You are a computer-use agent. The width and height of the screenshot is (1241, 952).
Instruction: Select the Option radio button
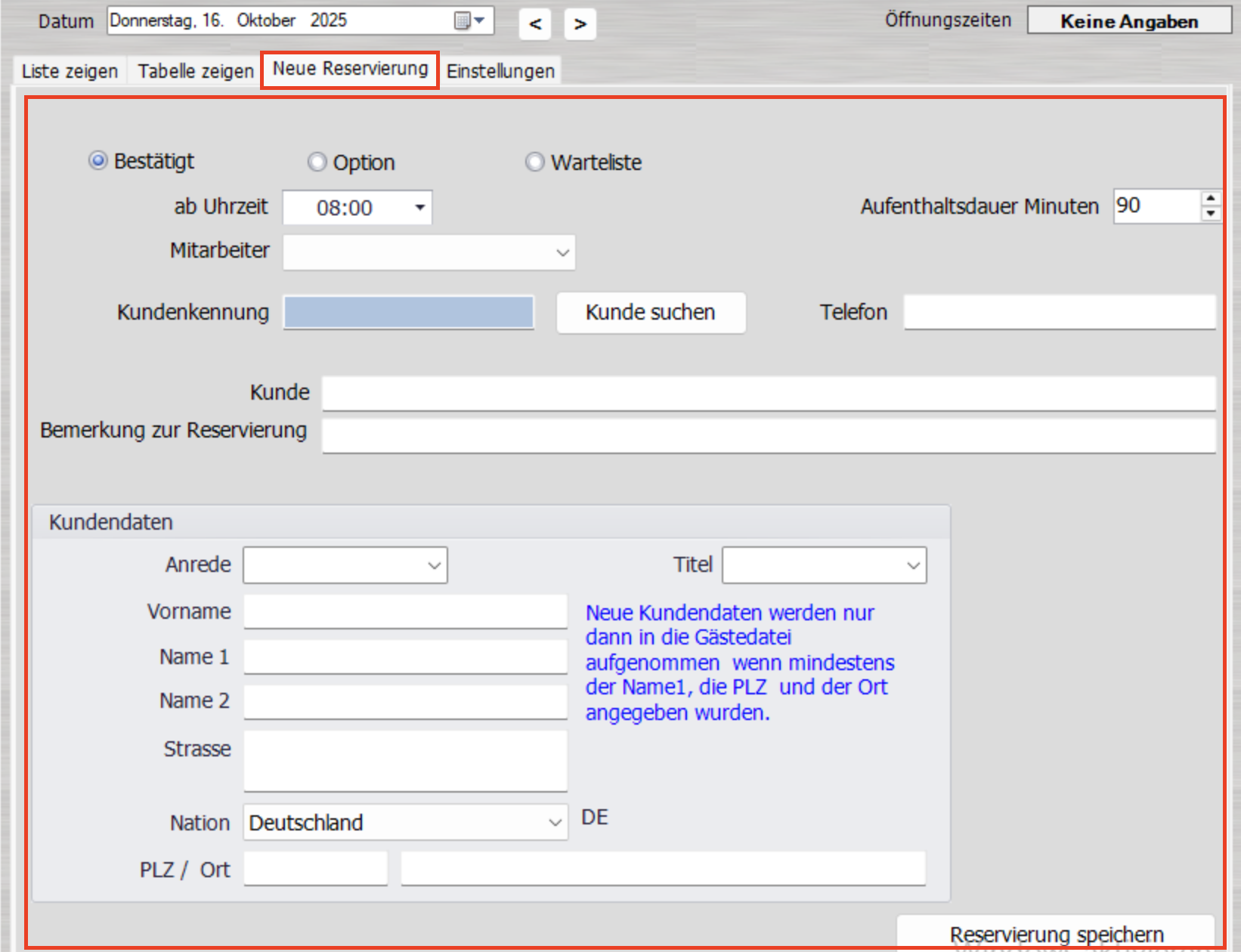click(317, 162)
